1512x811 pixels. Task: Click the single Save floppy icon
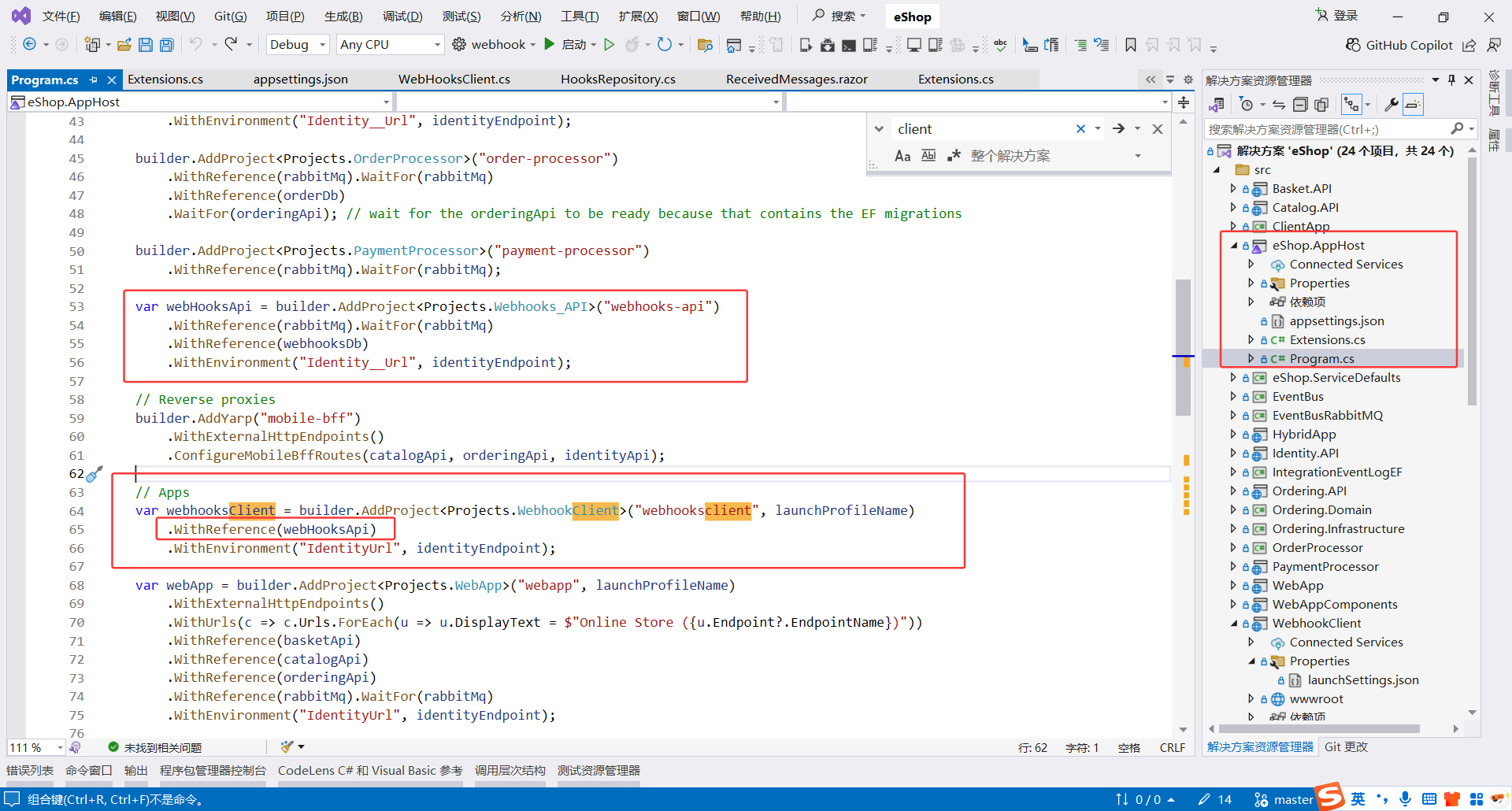click(x=146, y=45)
